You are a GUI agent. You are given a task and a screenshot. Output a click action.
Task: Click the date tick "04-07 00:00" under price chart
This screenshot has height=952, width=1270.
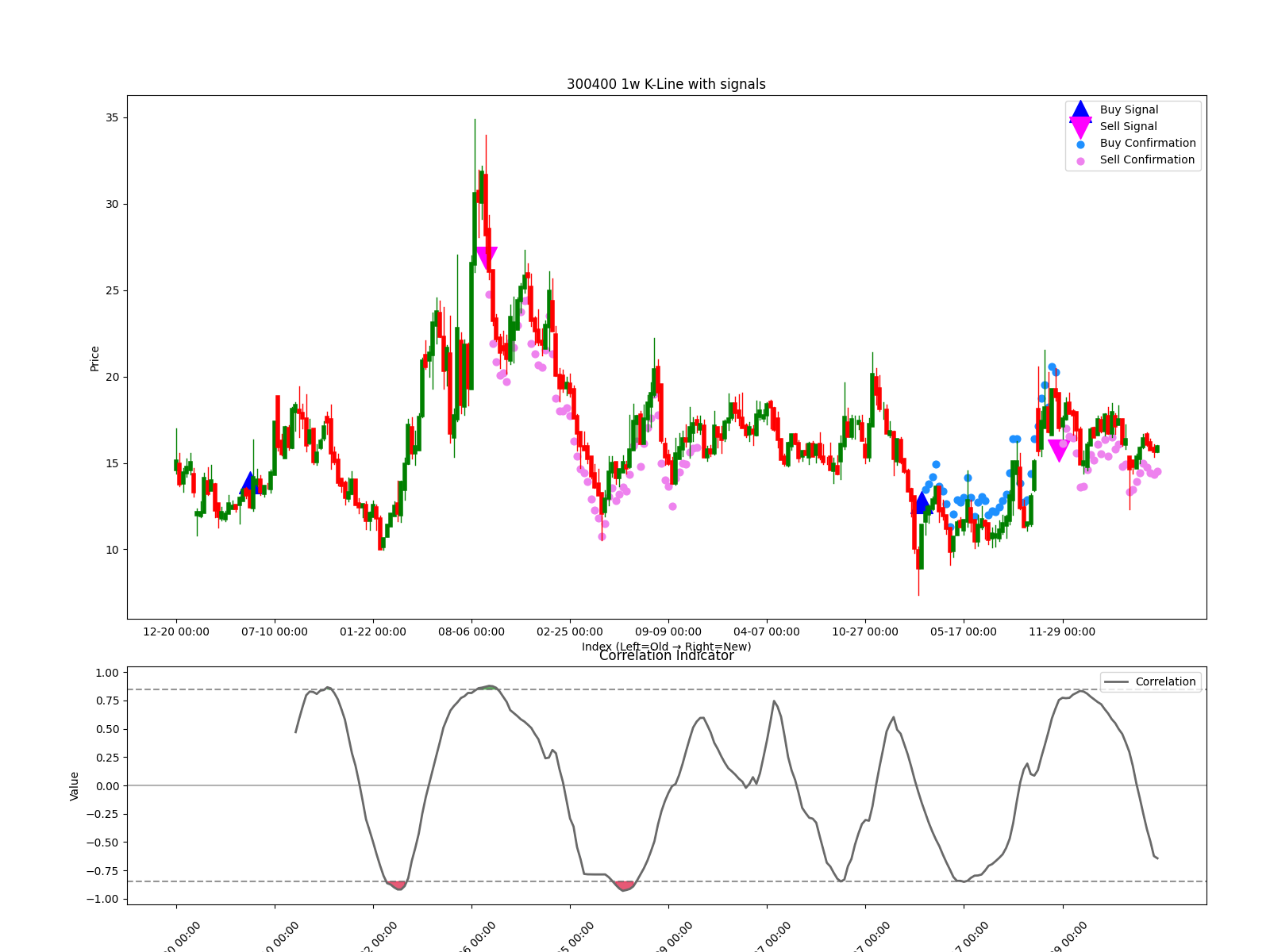tap(767, 632)
